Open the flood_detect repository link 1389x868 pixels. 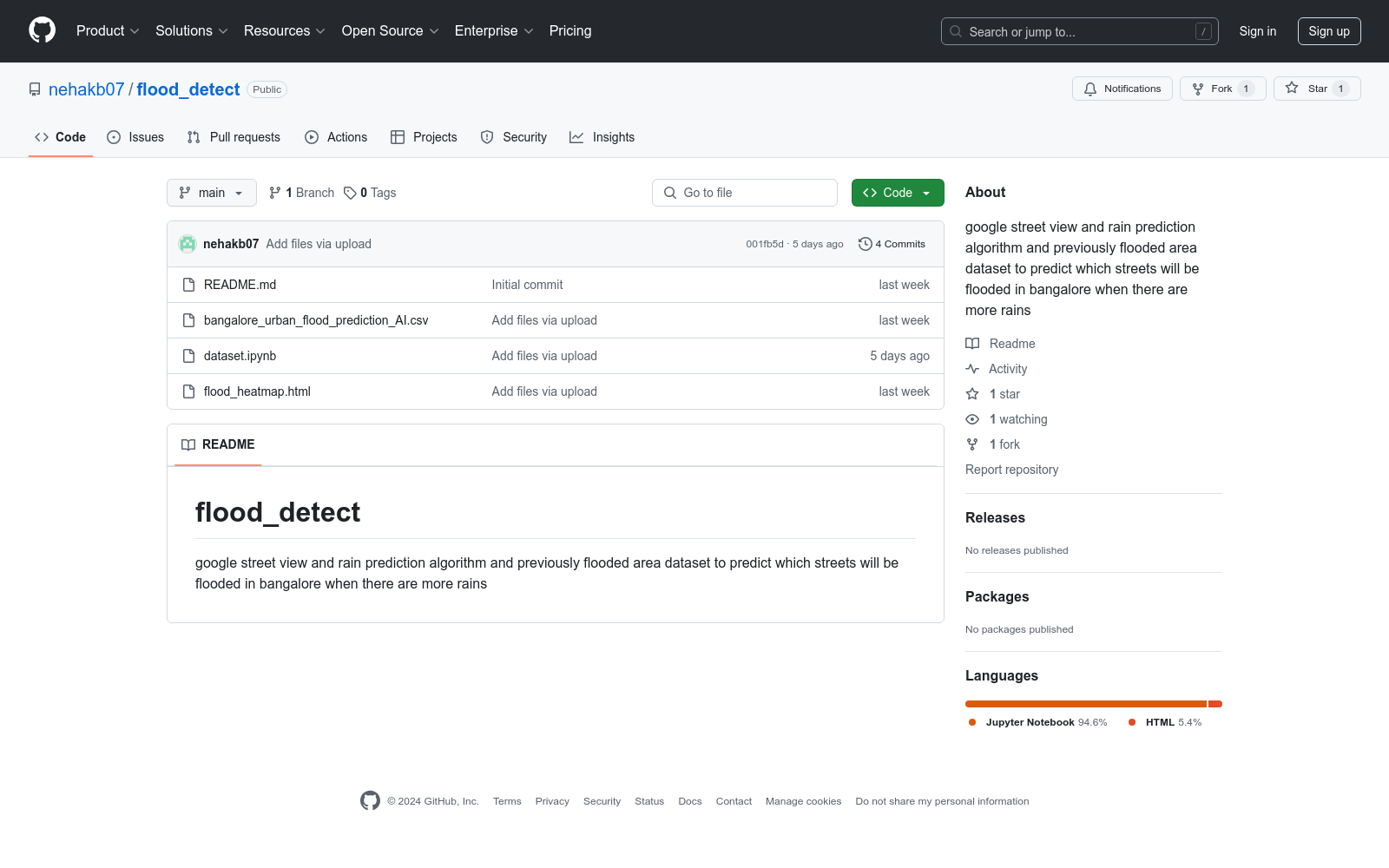(188, 89)
